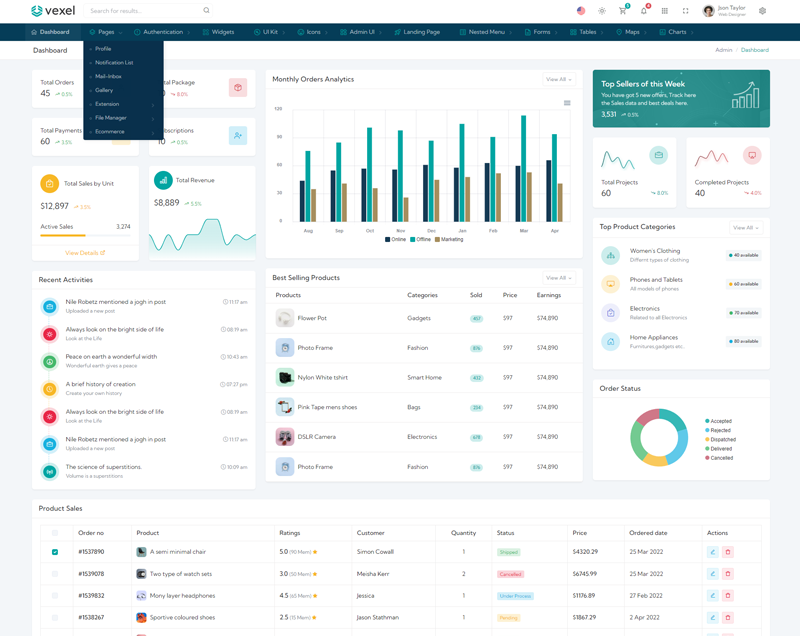The height and width of the screenshot is (636, 800).
Task: Open the settings gear in the header
Action: (762, 11)
